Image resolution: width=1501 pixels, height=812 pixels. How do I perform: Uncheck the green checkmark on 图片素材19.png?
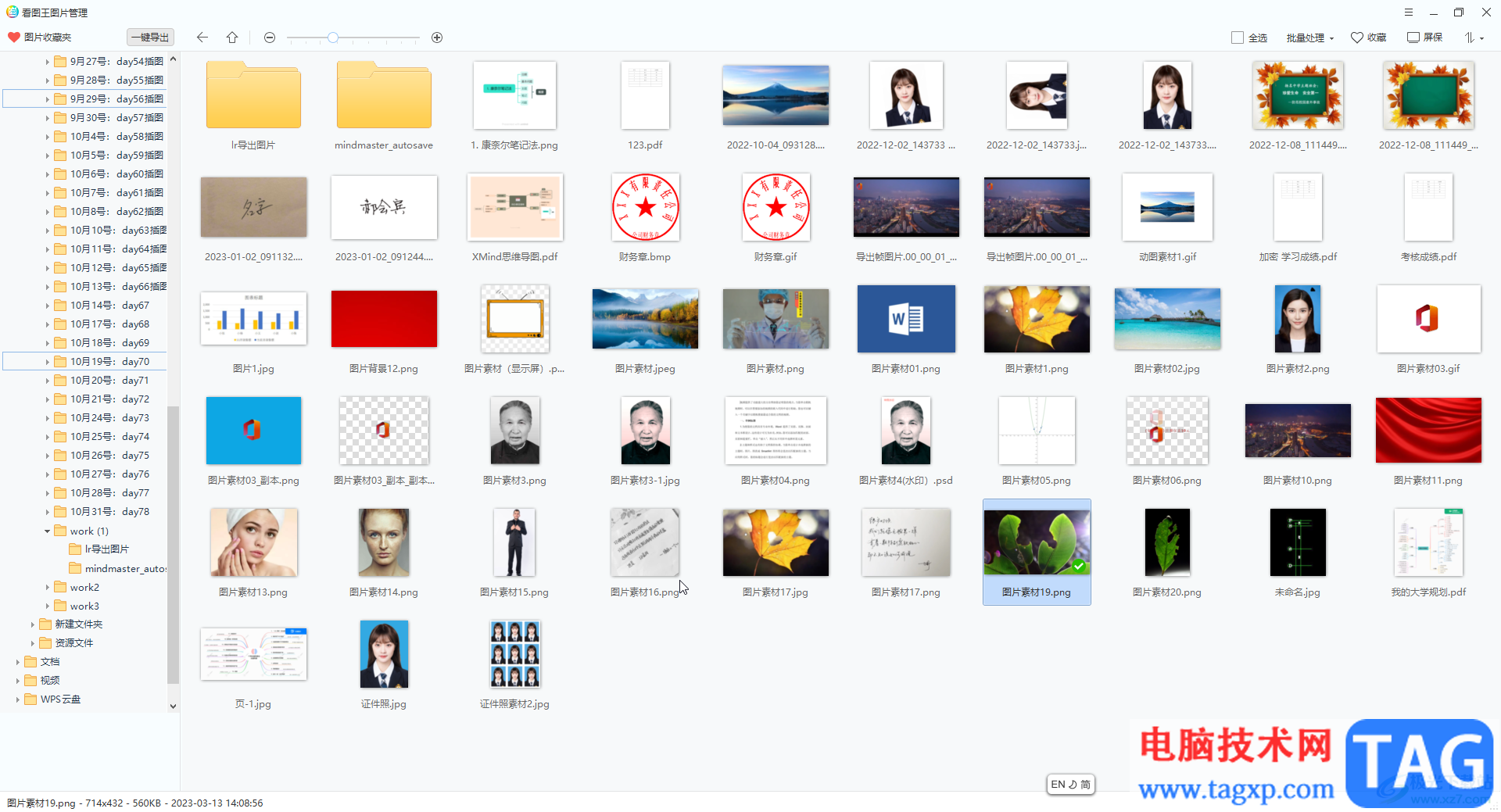1079,567
